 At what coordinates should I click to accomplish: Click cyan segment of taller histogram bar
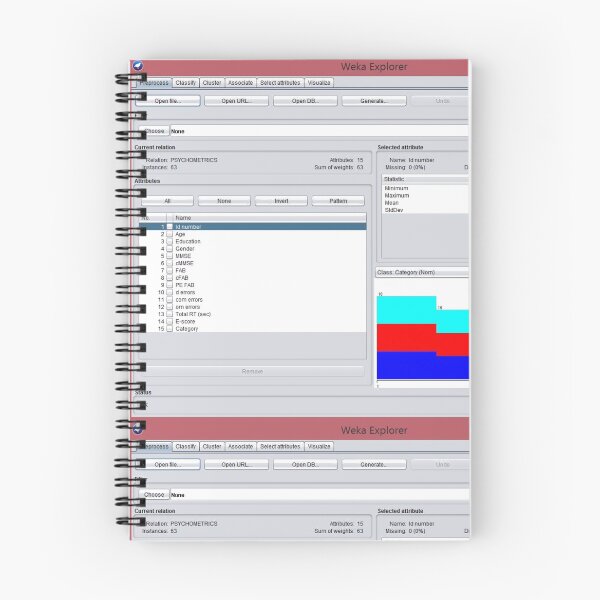406,310
